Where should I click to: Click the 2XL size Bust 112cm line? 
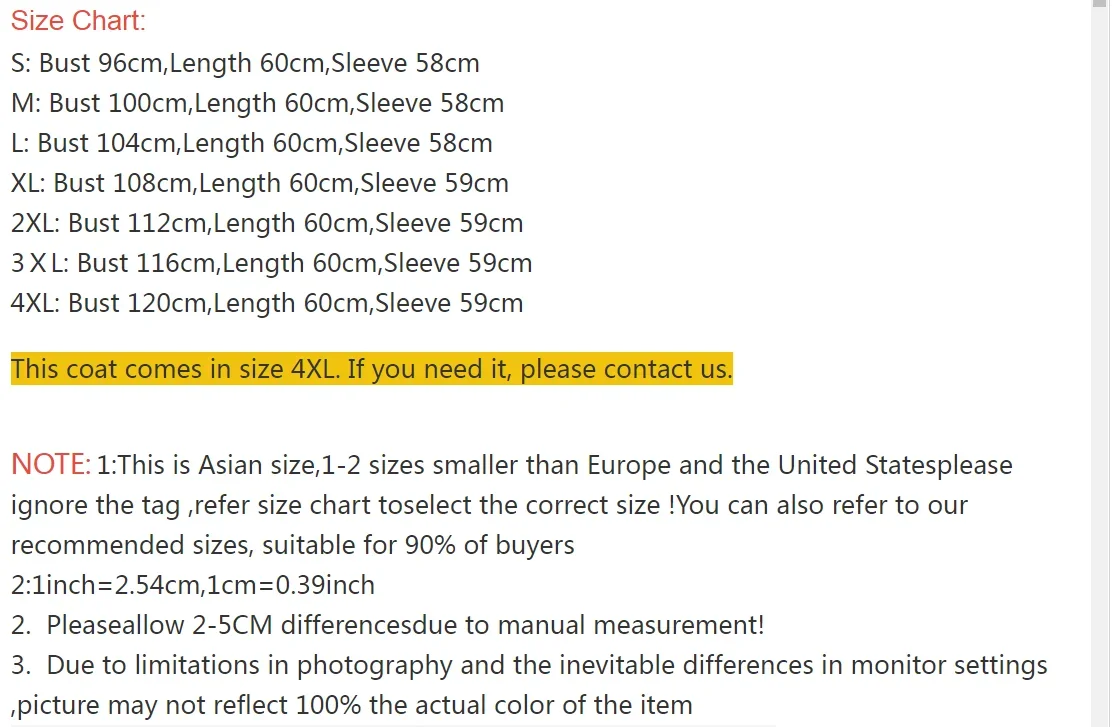[267, 223]
